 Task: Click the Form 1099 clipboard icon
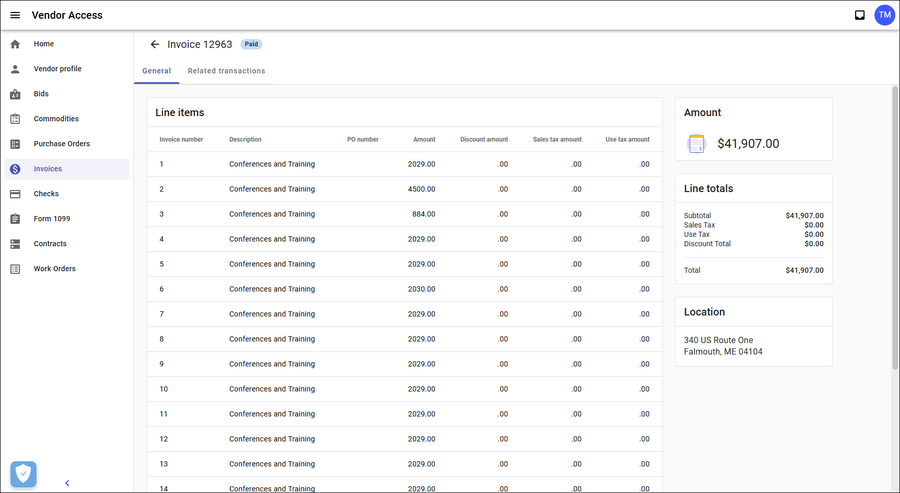[x=15, y=219]
